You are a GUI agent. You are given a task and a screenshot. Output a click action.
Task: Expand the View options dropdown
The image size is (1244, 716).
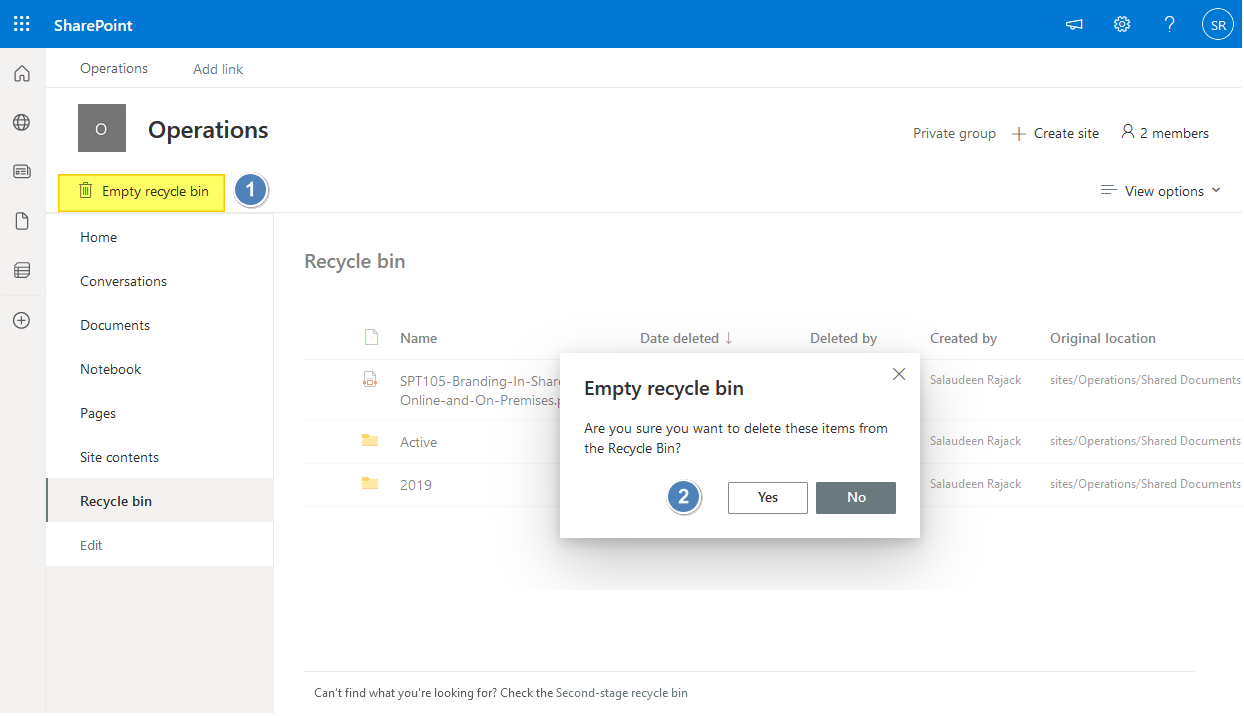pos(1160,190)
